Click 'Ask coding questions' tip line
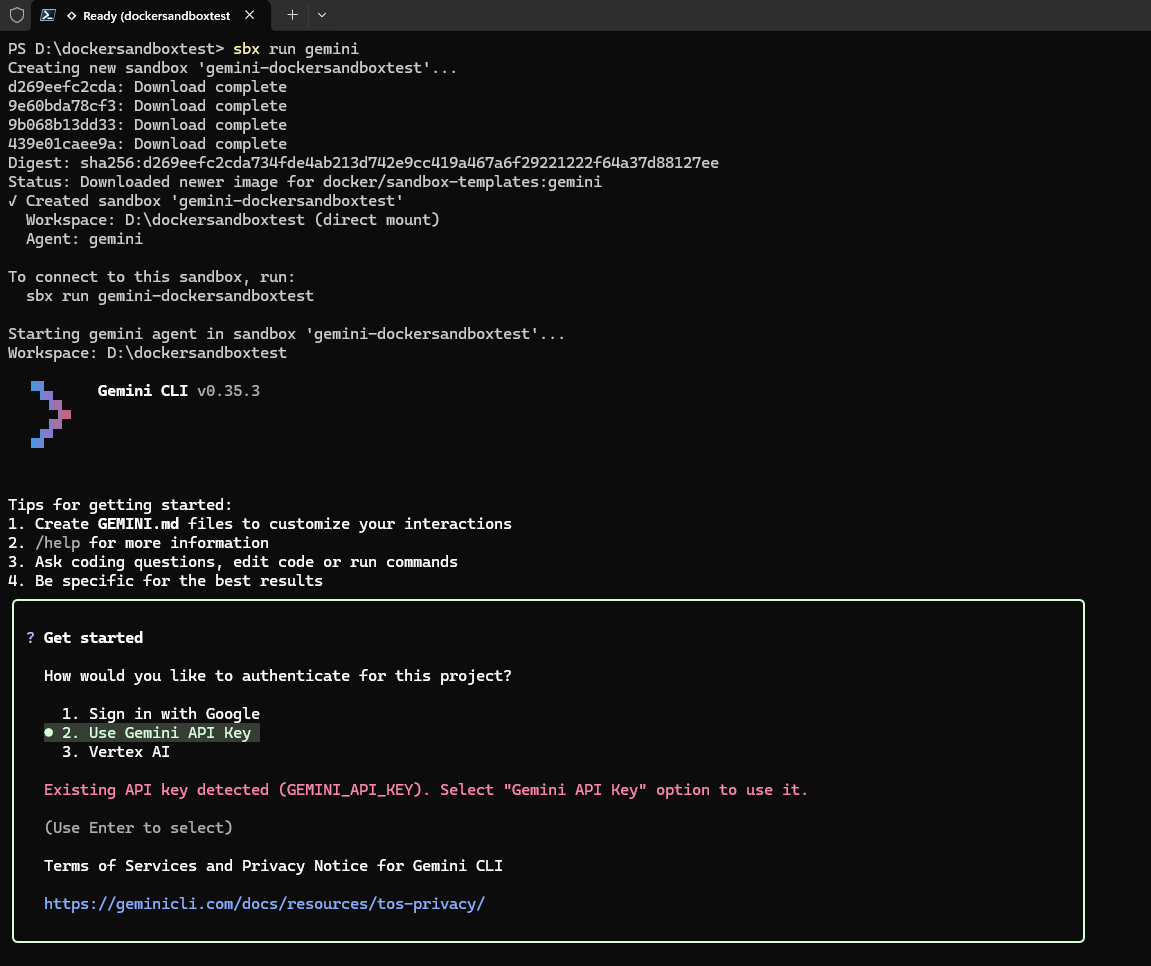This screenshot has width=1151, height=966. pyautogui.click(x=233, y=562)
